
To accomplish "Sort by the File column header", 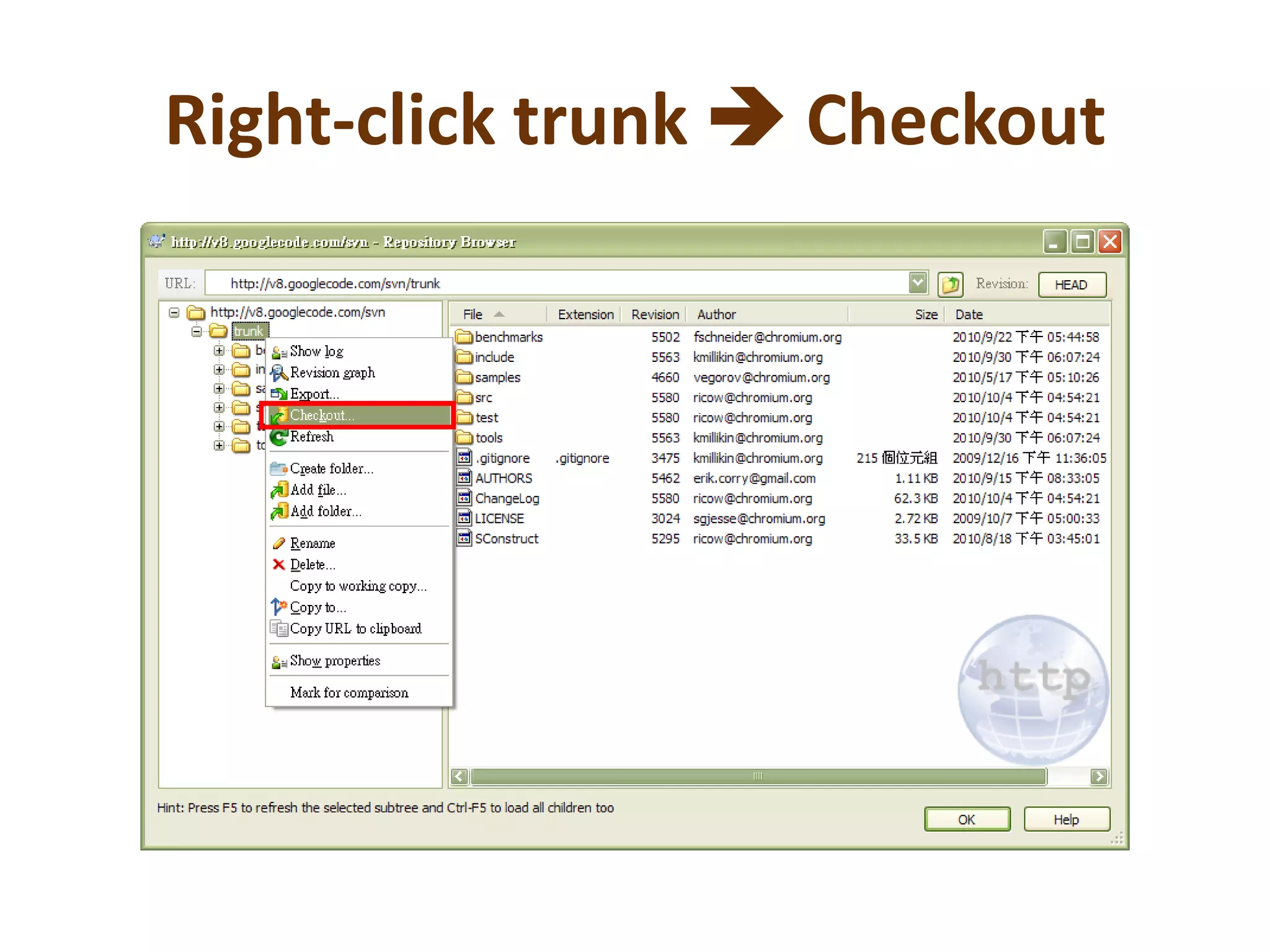I will pyautogui.click(x=499, y=314).
